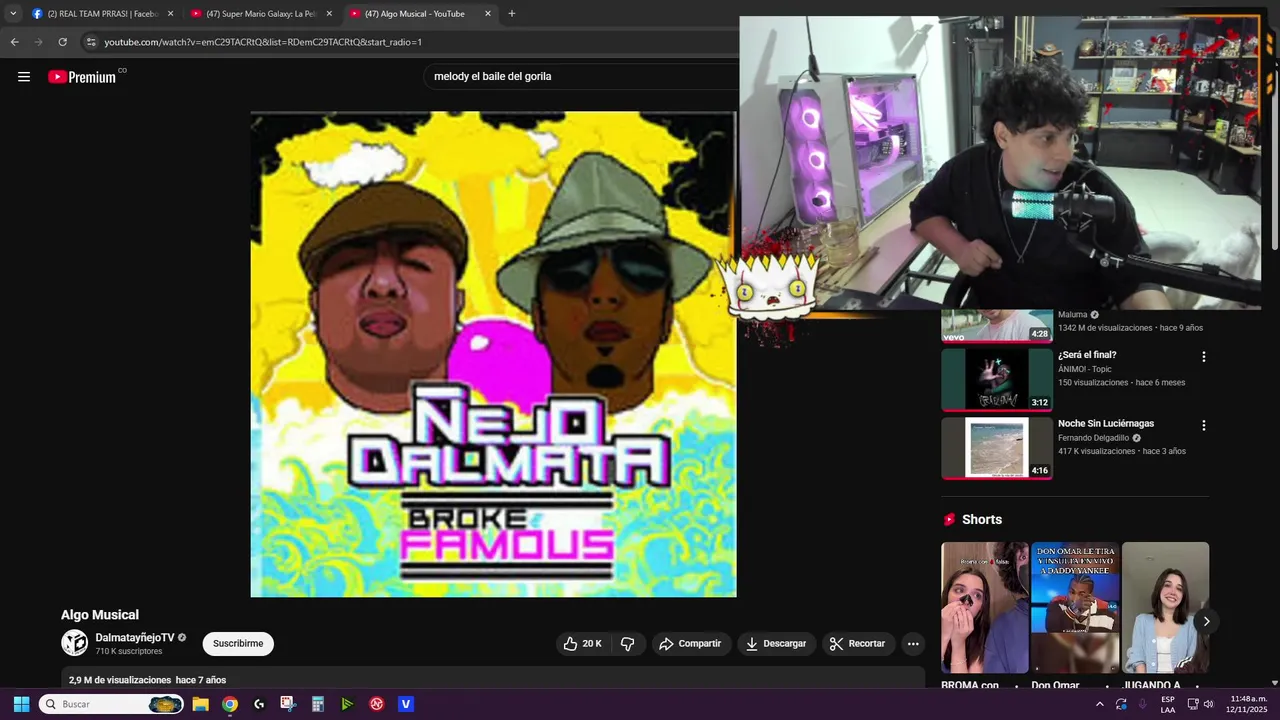The width and height of the screenshot is (1280, 720).
Task: Go to YouTube Premium home logo
Action: [82, 77]
